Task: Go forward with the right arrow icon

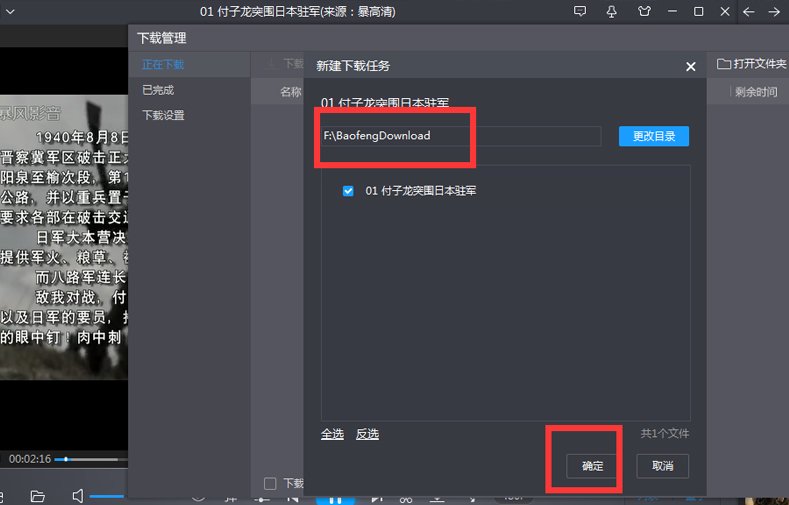Action: coord(774,12)
